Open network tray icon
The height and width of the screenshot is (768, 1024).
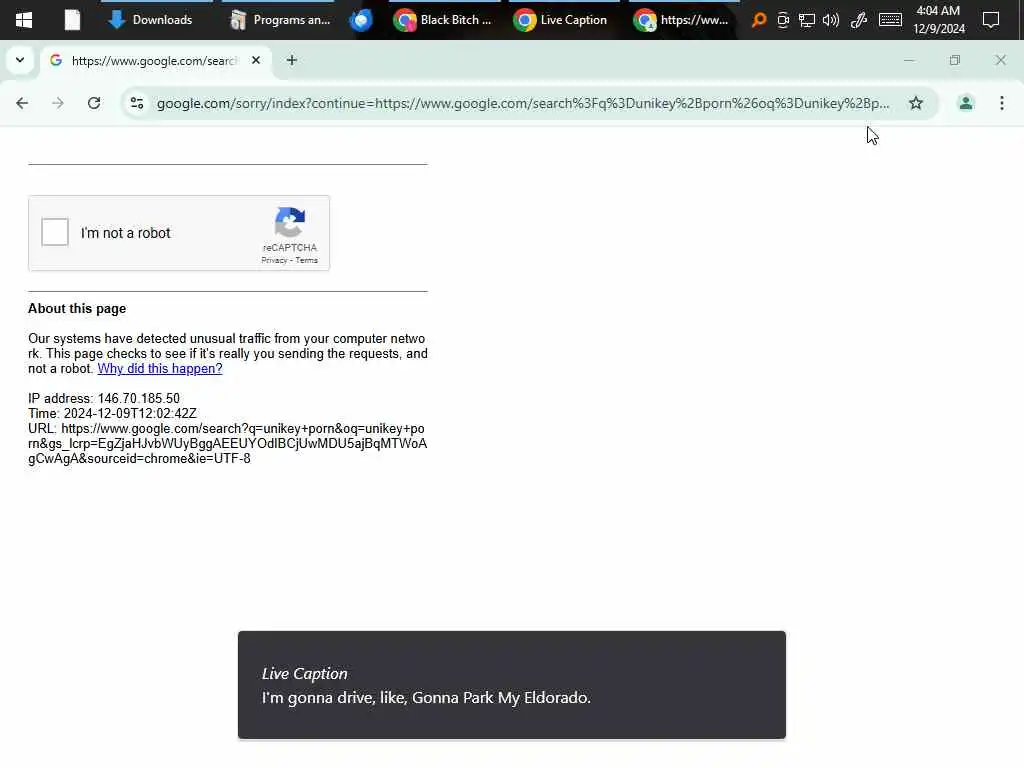[807, 20]
